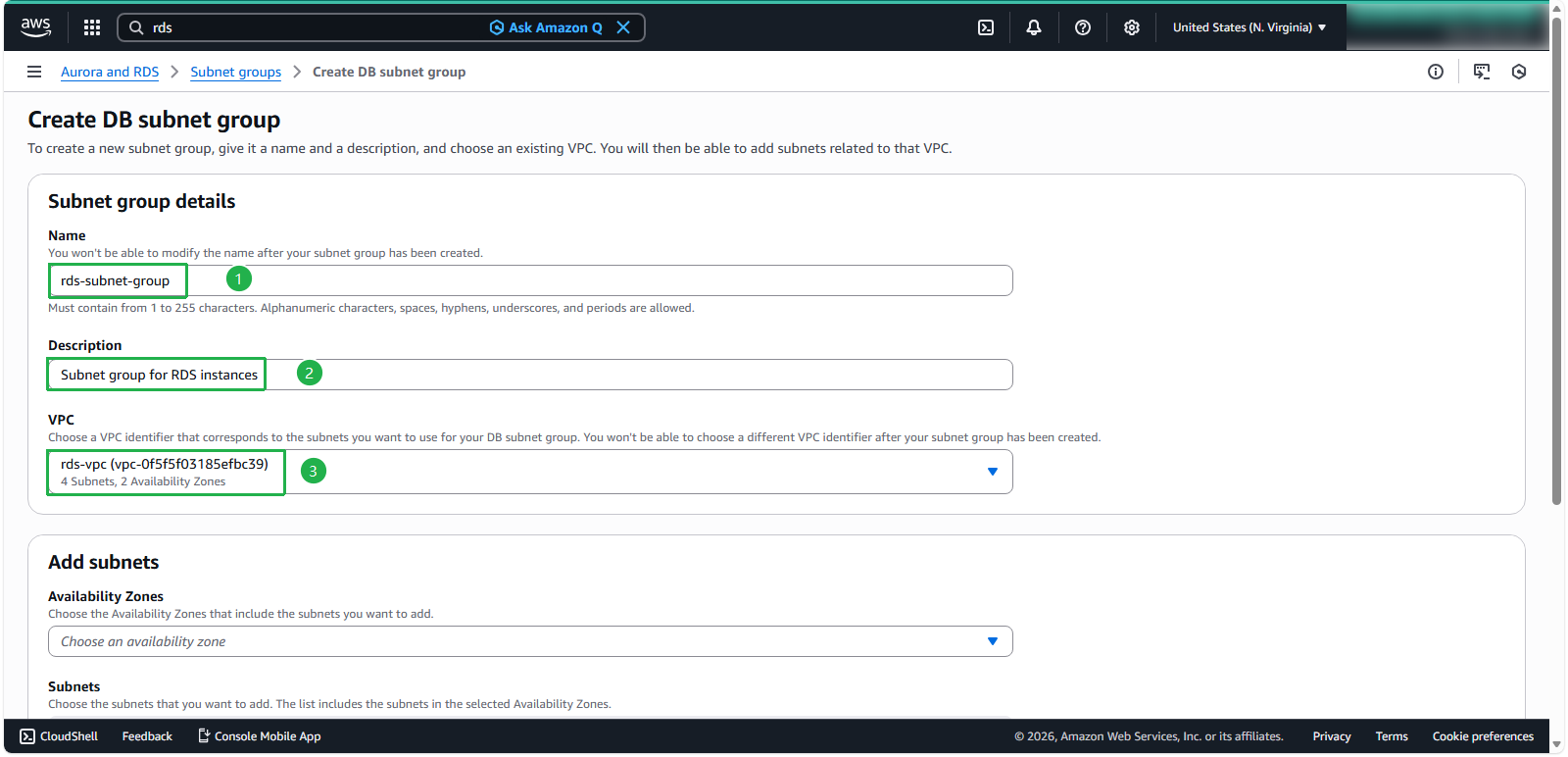The image size is (1568, 757).
Task: Open the AWS home logo
Action: pos(36,27)
